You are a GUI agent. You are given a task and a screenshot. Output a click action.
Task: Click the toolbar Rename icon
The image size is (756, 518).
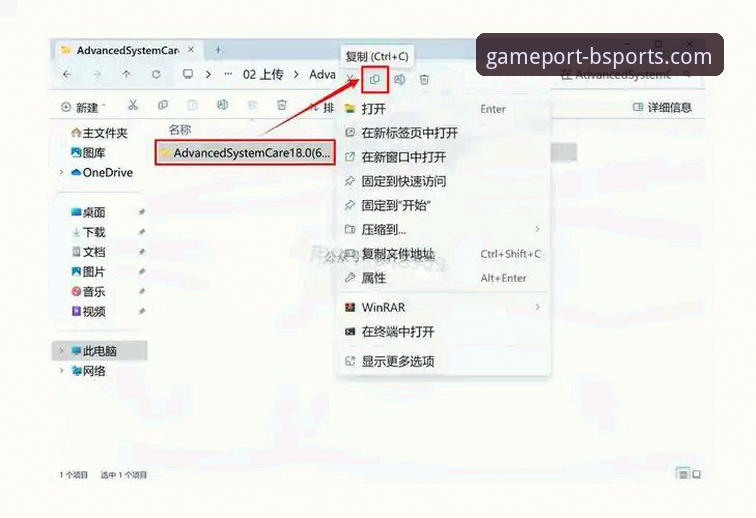click(x=222, y=105)
